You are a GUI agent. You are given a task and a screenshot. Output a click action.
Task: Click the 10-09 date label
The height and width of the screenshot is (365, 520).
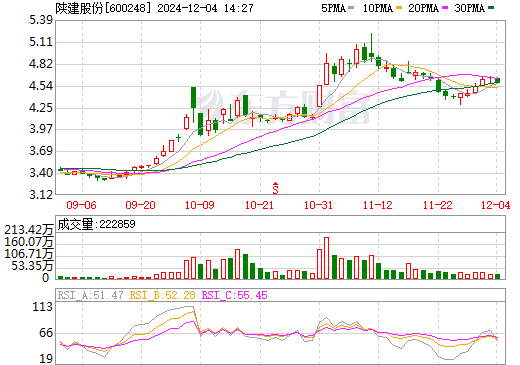[200, 205]
